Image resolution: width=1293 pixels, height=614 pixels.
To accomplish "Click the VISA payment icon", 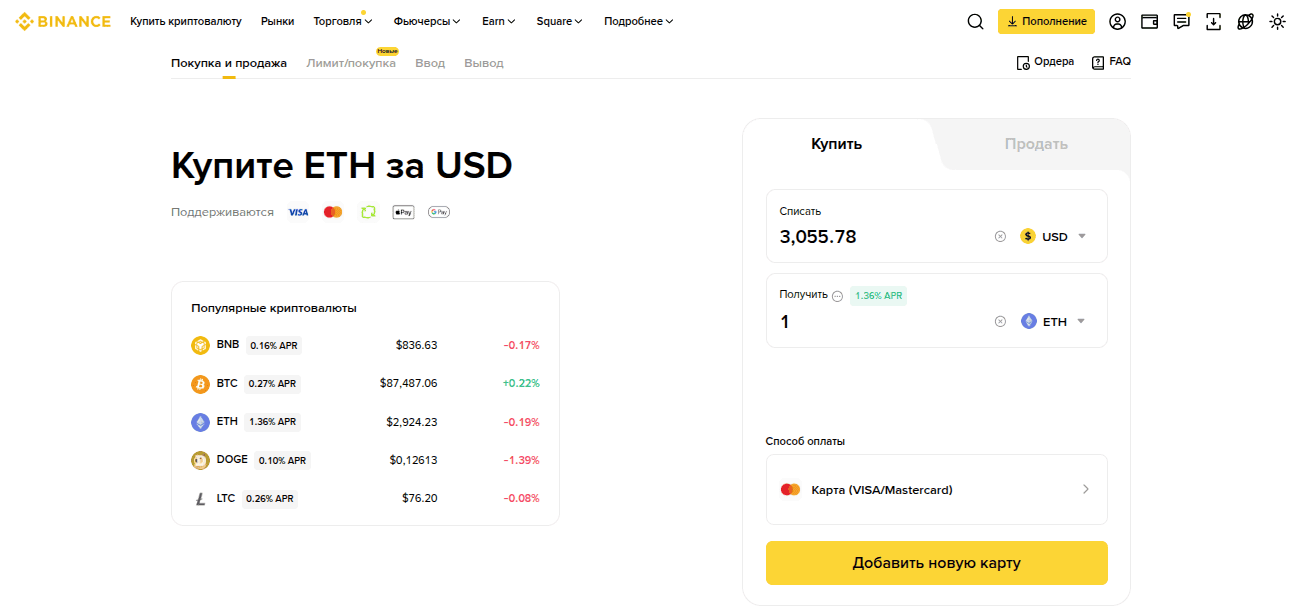I will (x=298, y=212).
